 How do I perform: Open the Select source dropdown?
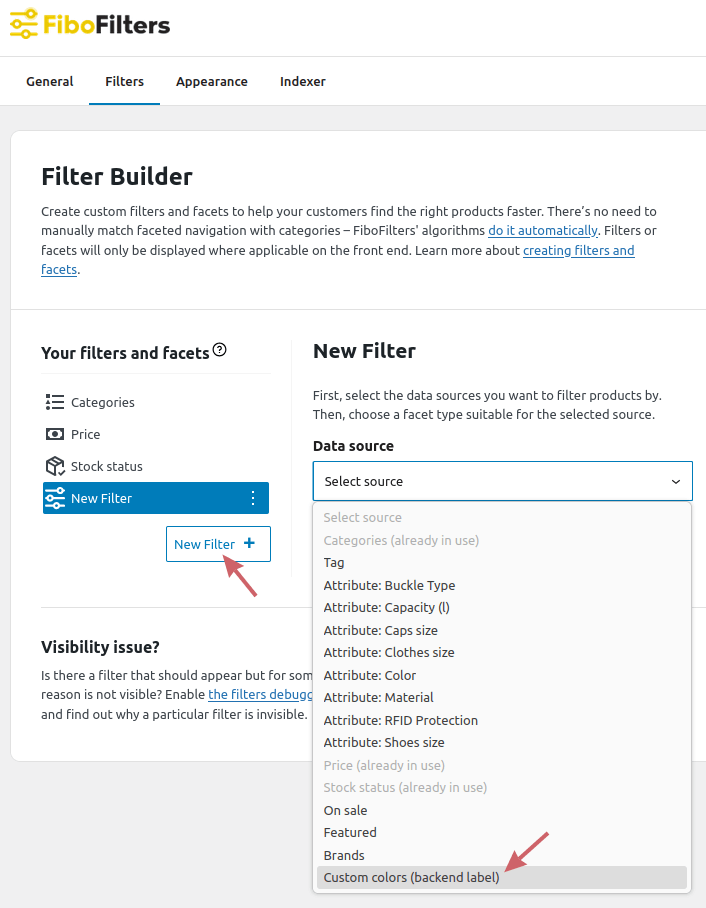click(502, 481)
